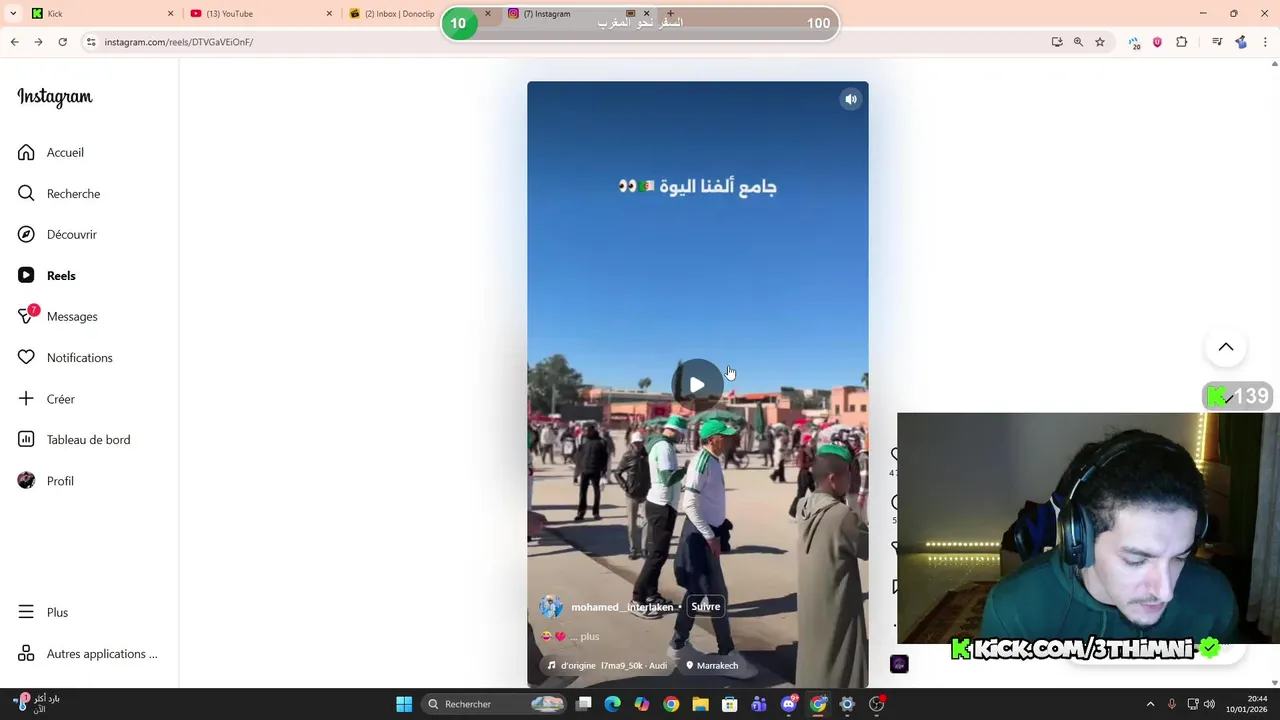
Task: Open Autres applications menu
Action: click(x=88, y=653)
